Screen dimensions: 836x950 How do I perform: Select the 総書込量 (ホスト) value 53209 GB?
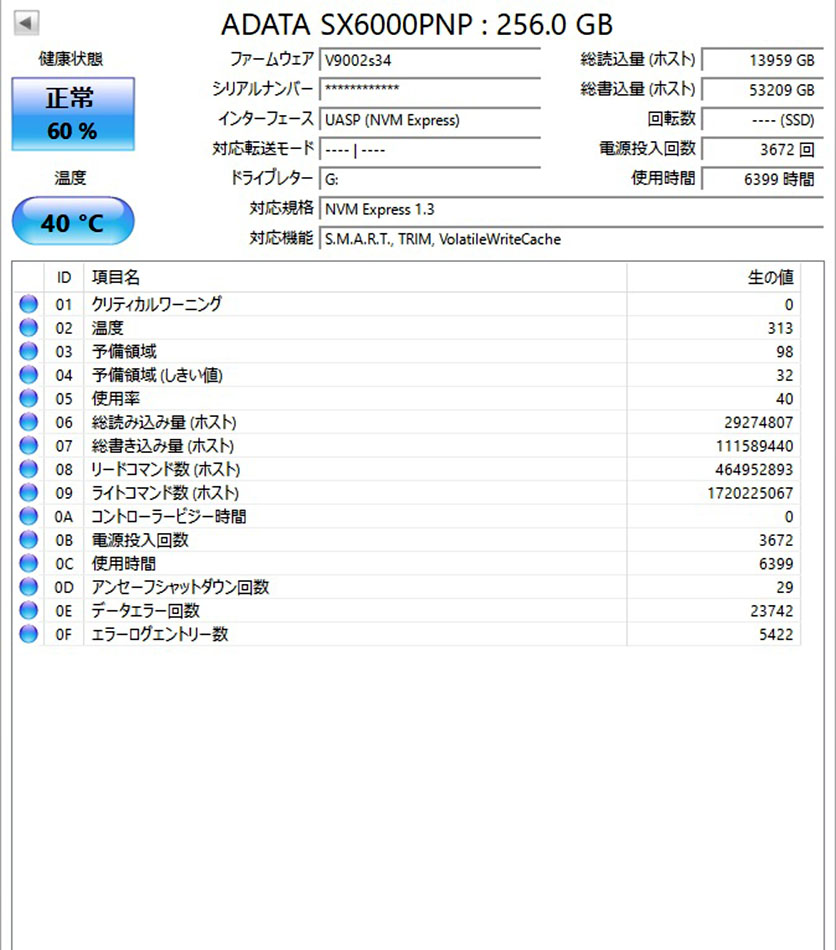coord(763,90)
